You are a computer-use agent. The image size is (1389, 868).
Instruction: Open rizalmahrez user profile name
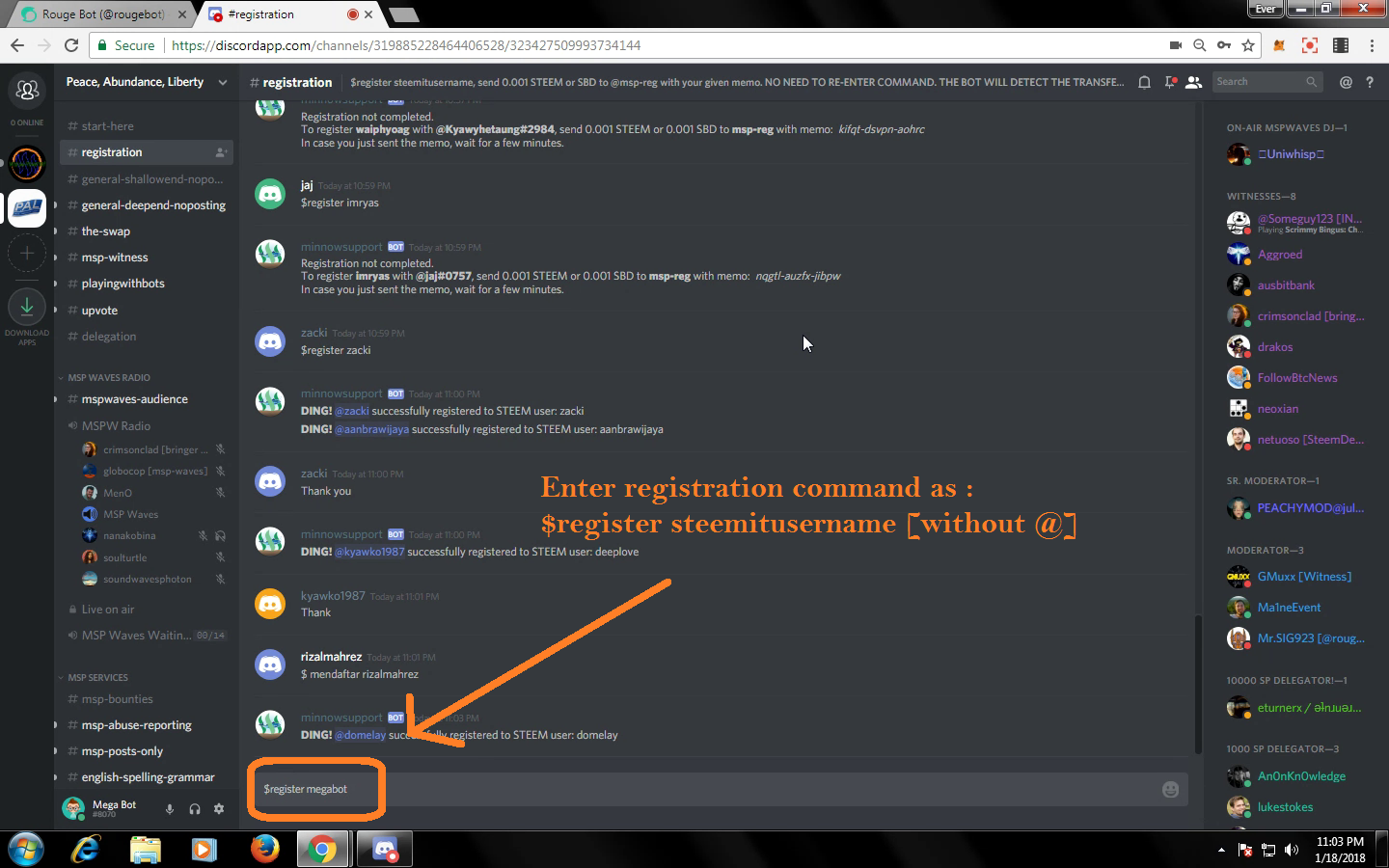point(331,657)
